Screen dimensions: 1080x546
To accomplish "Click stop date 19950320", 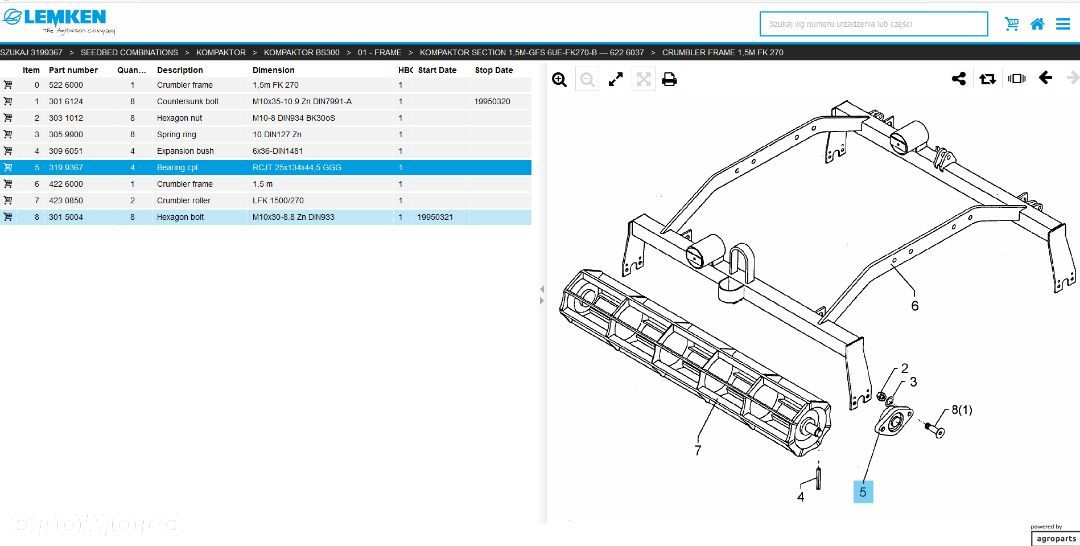I will [x=492, y=101].
